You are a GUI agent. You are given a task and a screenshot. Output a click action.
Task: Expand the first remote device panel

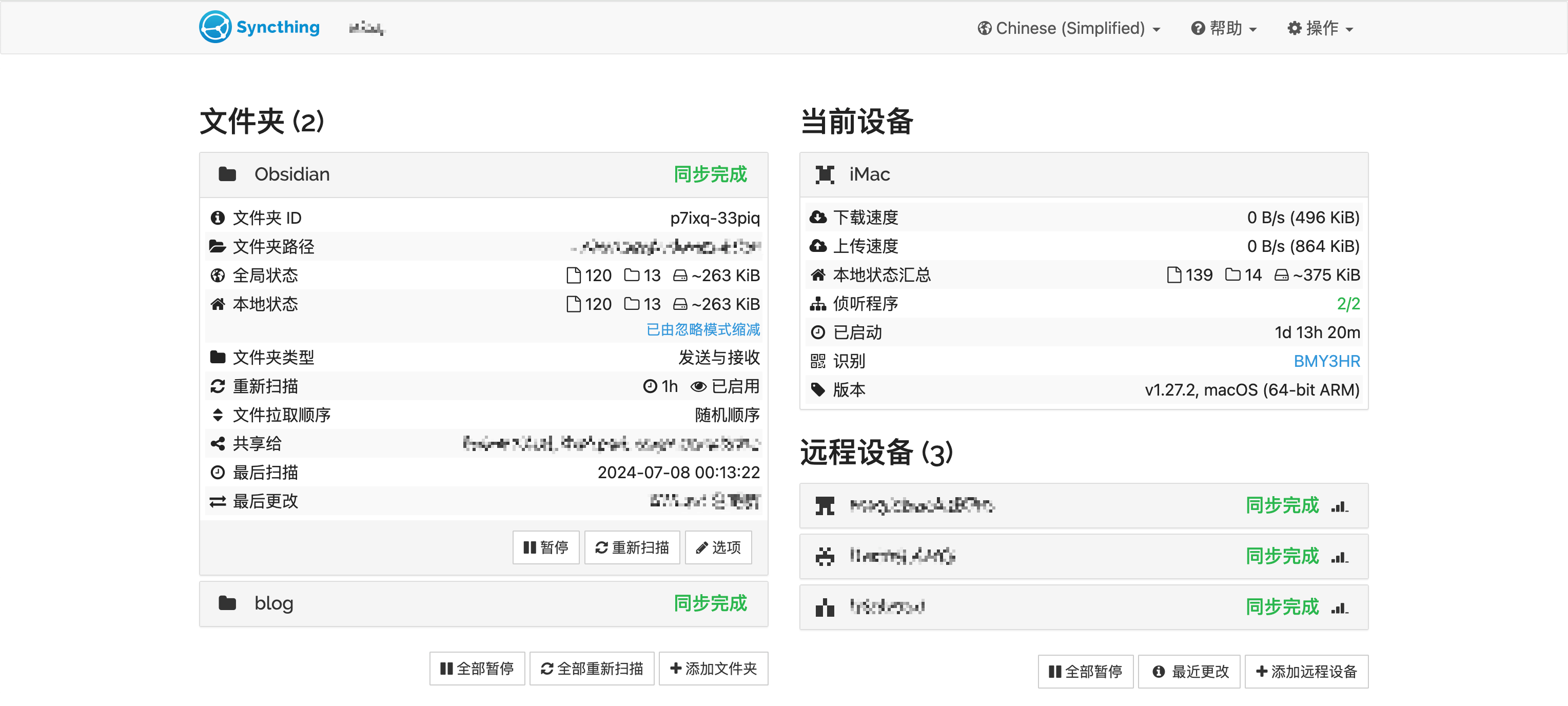(1084, 506)
